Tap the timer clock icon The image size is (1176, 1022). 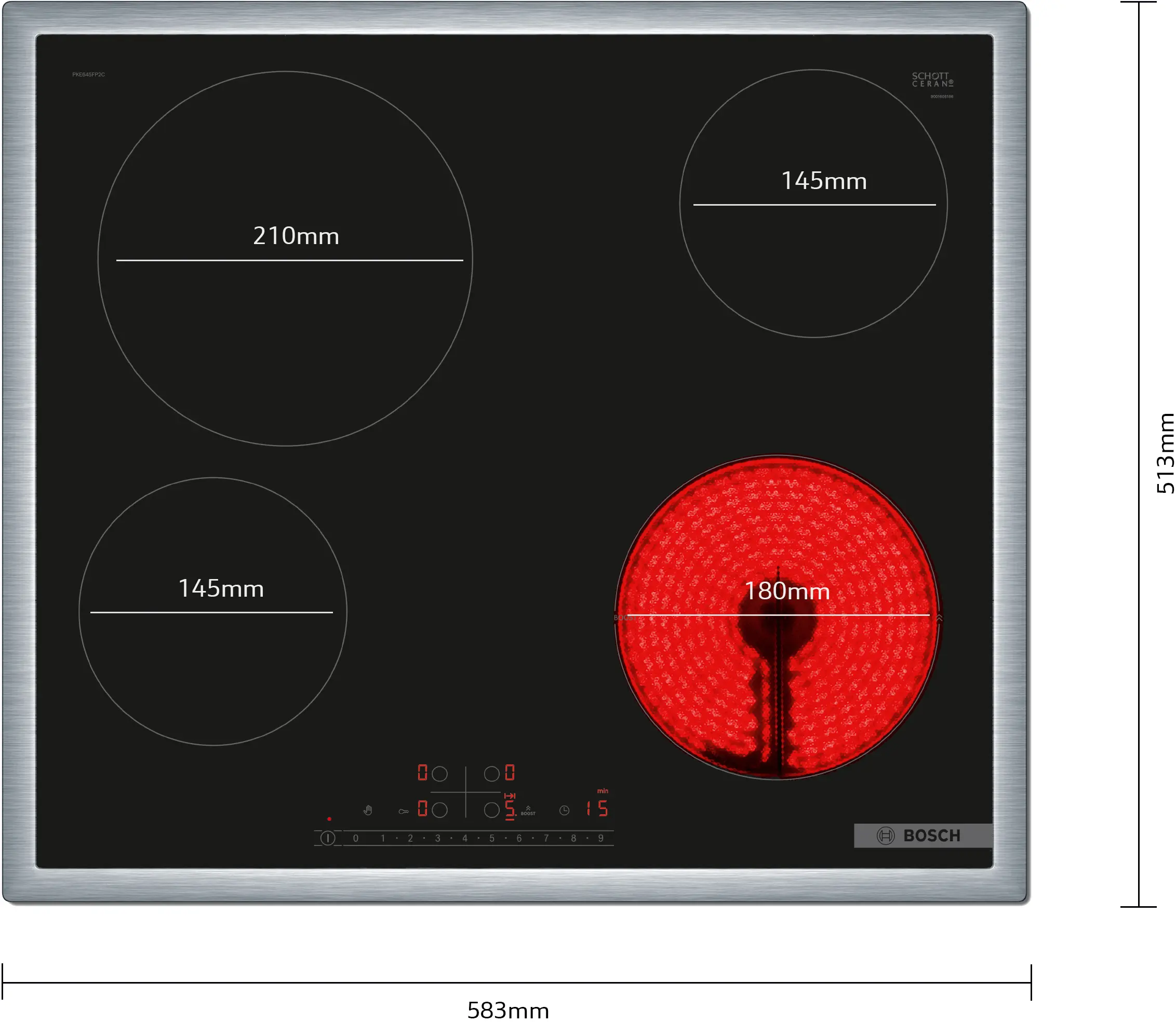(564, 811)
